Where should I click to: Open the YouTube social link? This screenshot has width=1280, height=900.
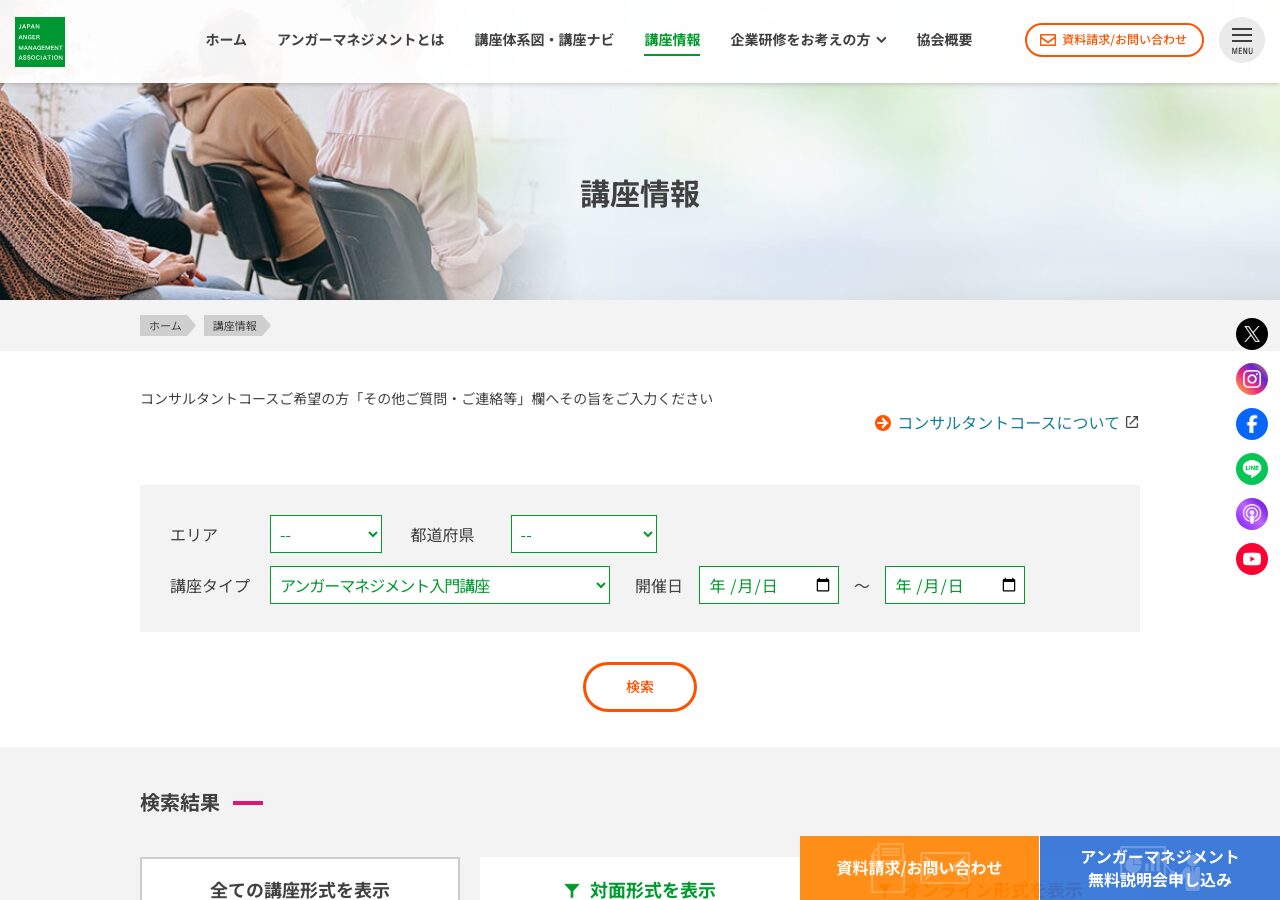1252,559
